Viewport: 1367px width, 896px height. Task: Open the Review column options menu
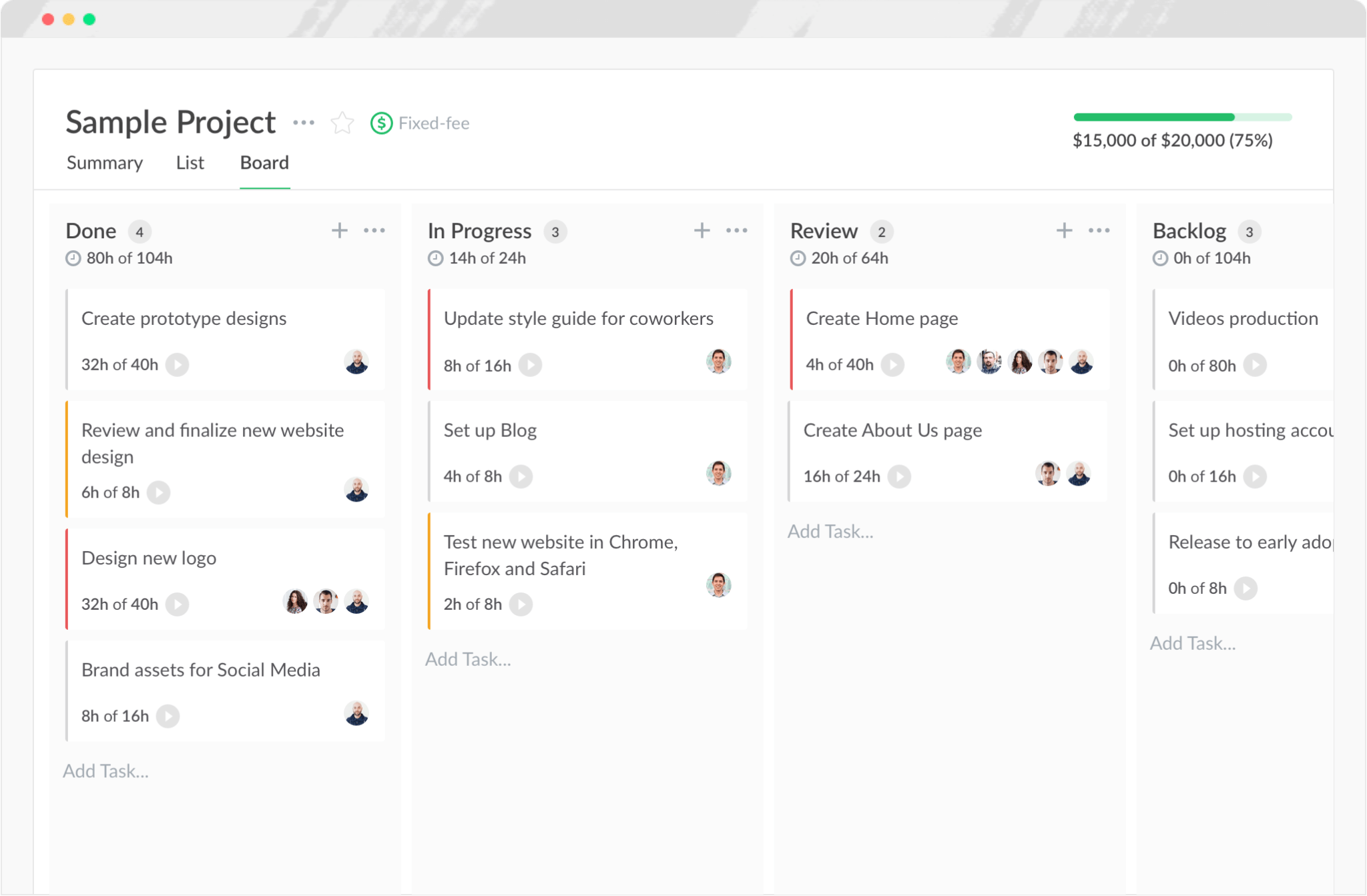(1099, 230)
